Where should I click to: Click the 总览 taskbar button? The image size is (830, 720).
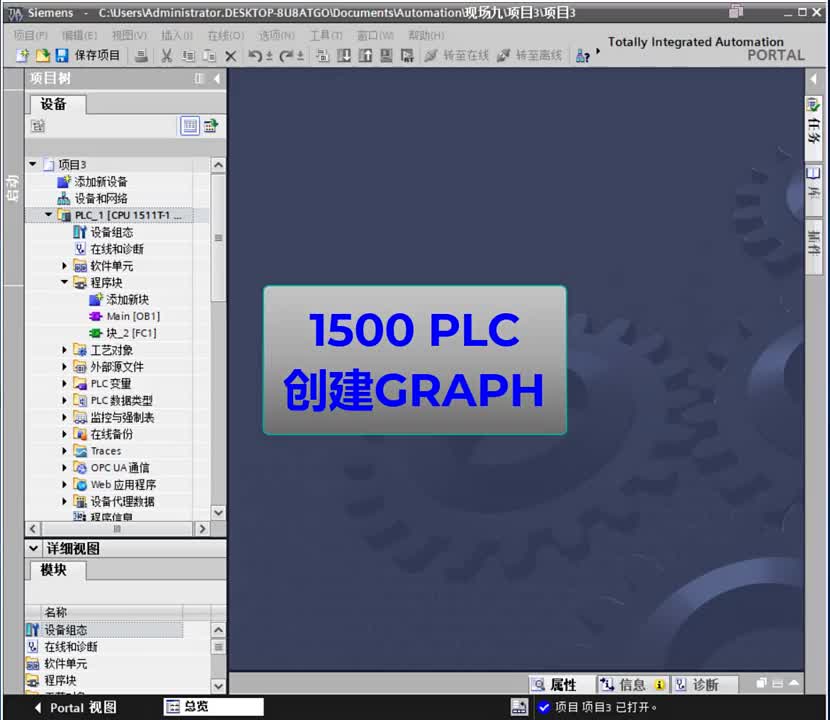pos(213,706)
